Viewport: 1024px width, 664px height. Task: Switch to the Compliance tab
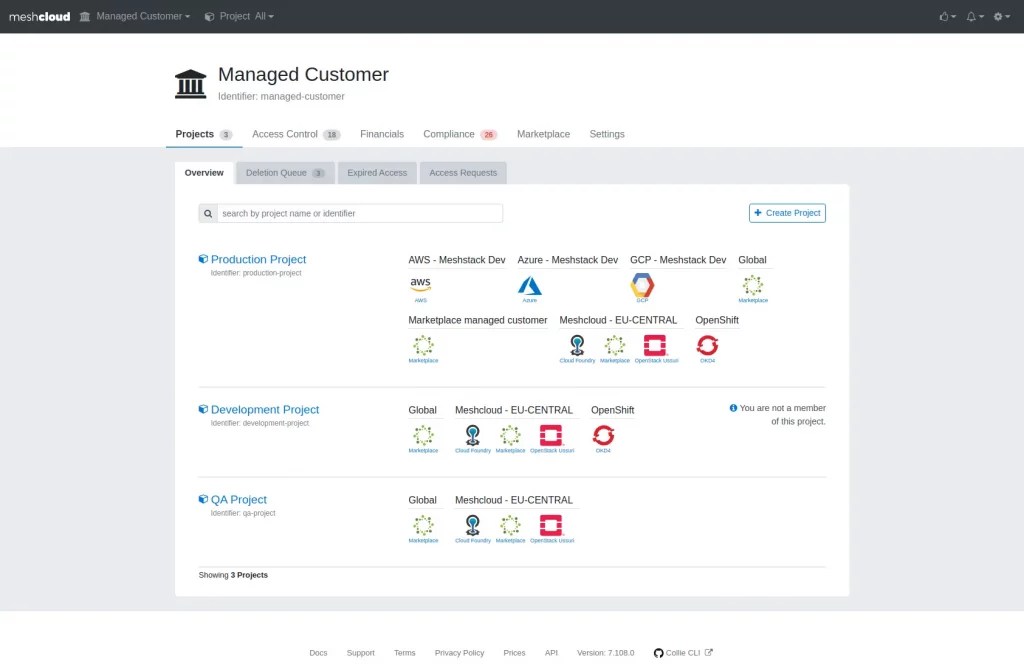pyautogui.click(x=460, y=134)
